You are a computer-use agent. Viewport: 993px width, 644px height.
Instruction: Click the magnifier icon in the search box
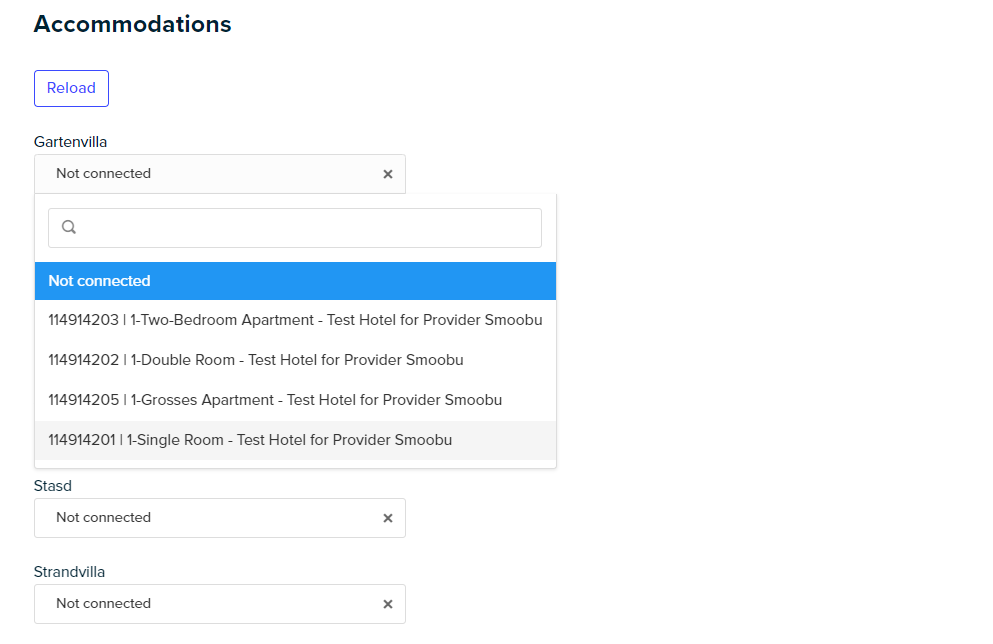coord(69,227)
